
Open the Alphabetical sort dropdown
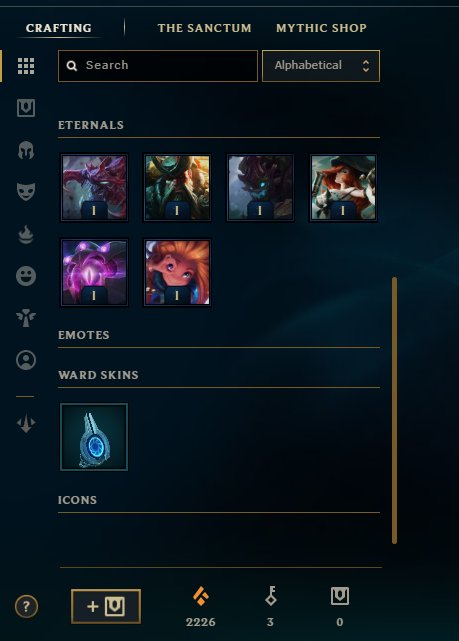click(321, 66)
